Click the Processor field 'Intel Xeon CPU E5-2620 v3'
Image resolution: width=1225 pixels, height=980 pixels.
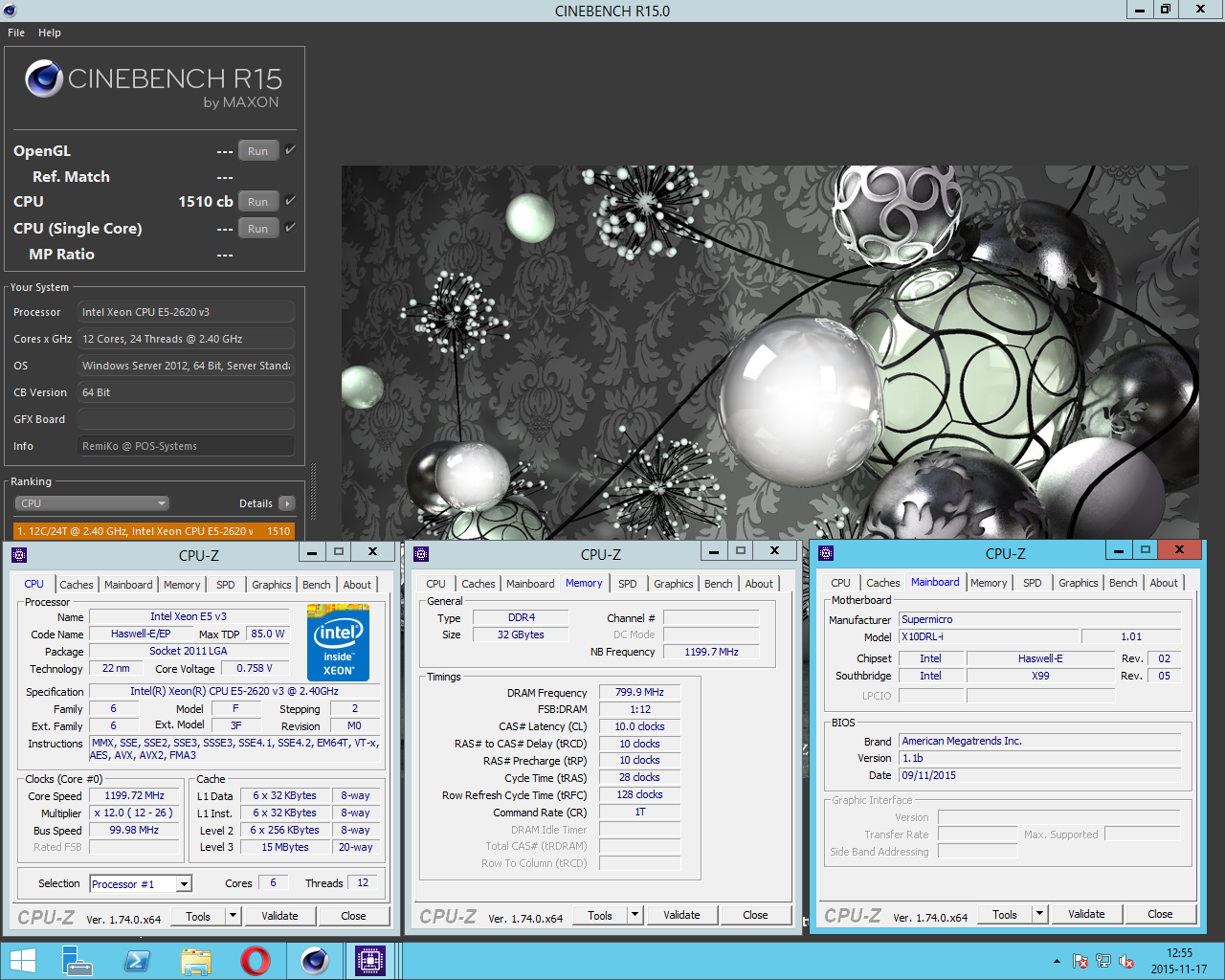[x=186, y=312]
